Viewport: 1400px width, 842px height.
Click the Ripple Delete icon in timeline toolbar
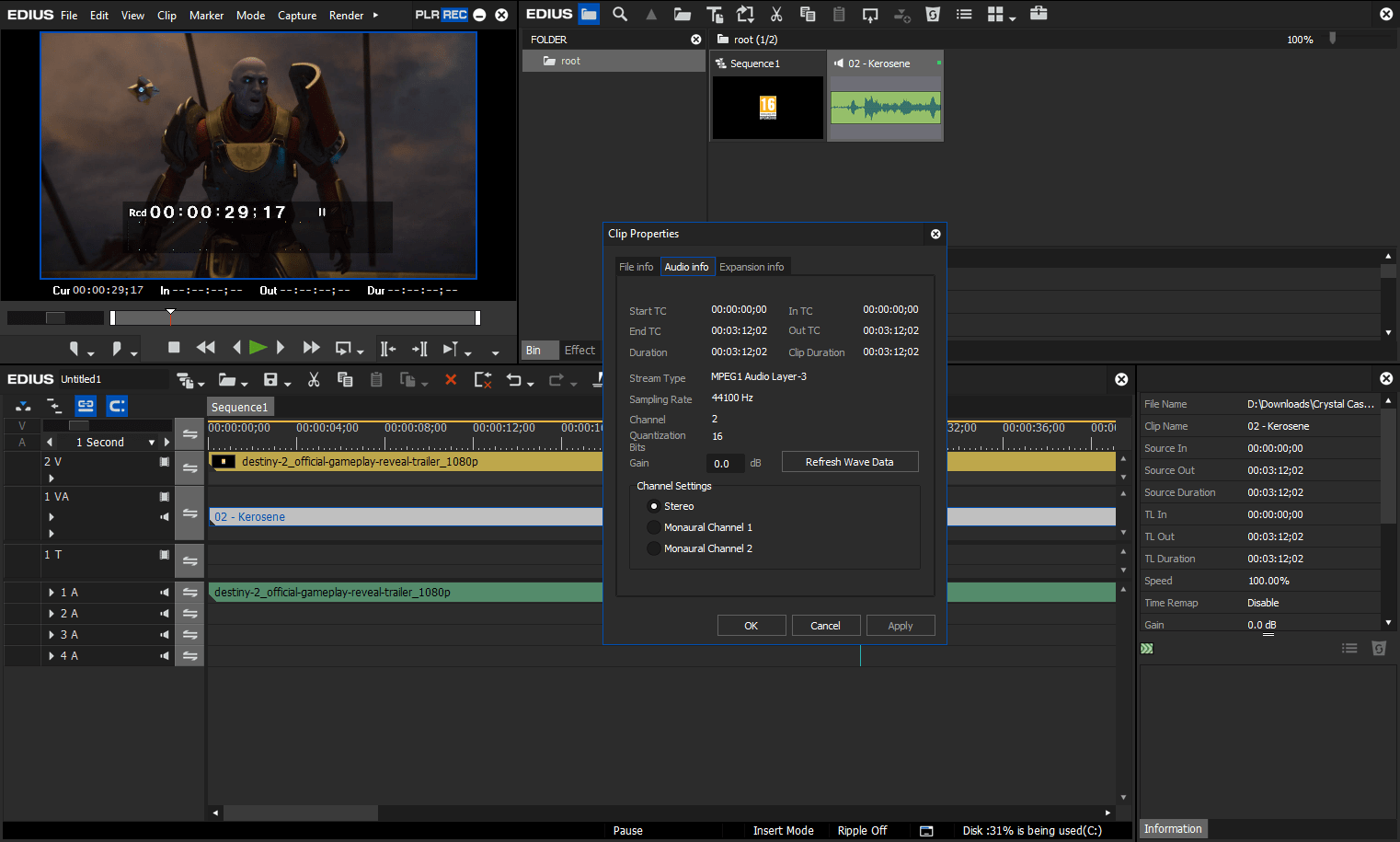pyautogui.click(x=482, y=379)
